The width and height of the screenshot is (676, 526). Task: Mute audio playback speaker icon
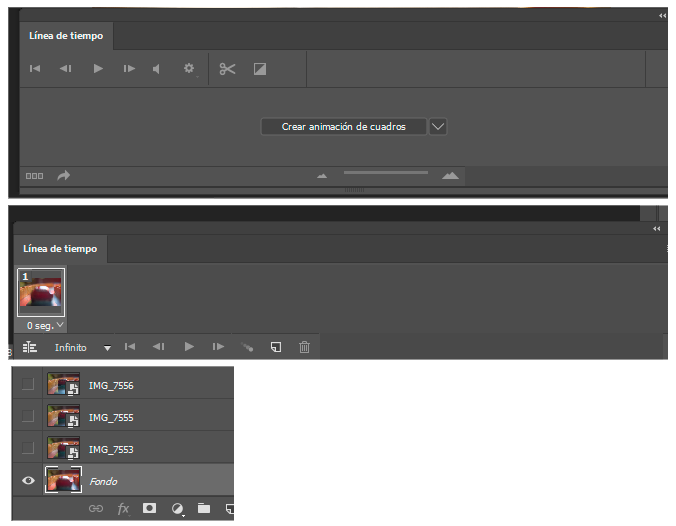[156, 69]
